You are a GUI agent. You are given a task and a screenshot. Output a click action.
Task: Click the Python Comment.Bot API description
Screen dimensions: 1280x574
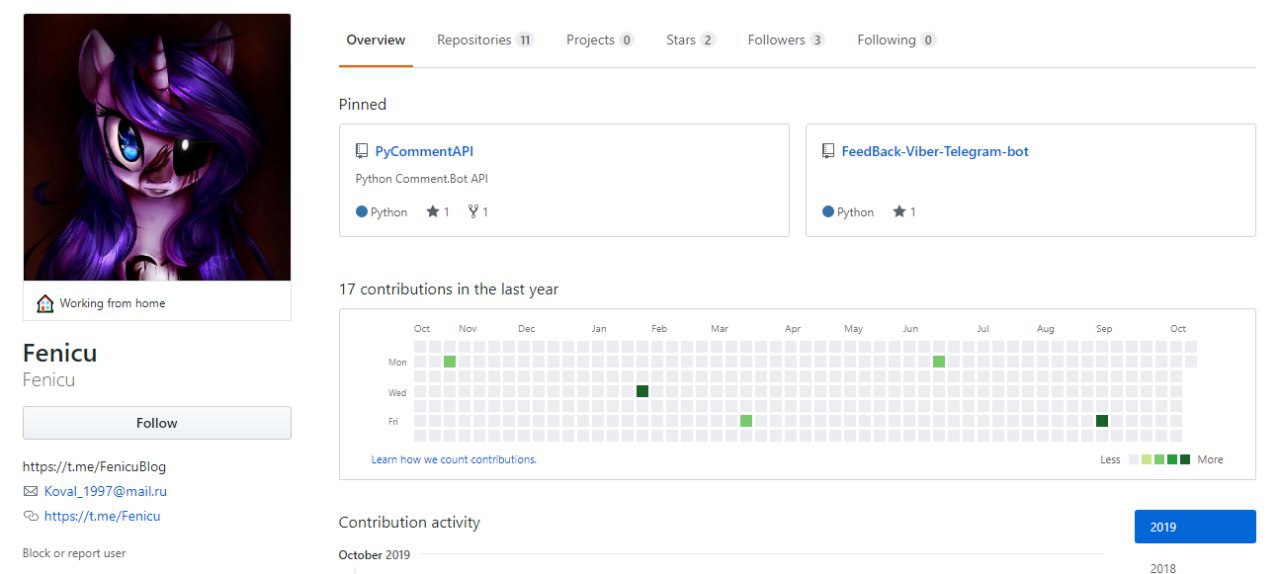tap(422, 179)
